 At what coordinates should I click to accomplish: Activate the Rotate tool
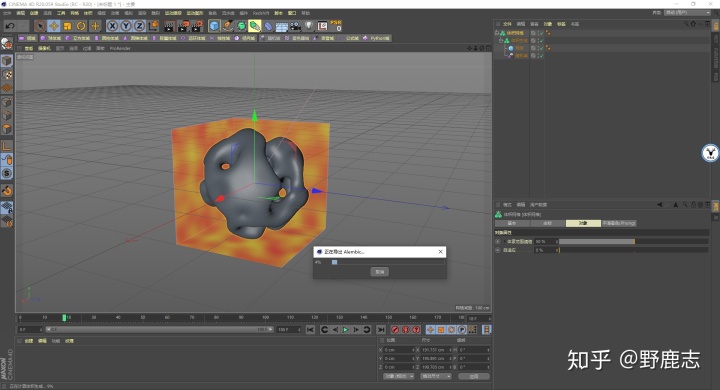pos(81,26)
